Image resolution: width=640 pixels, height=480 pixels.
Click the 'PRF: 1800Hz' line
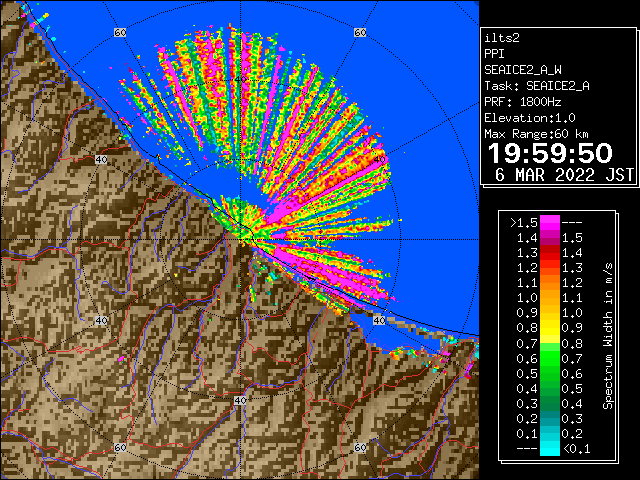523,102
